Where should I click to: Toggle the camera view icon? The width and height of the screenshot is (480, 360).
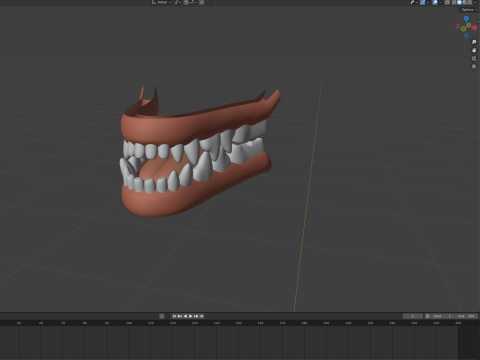[474, 58]
